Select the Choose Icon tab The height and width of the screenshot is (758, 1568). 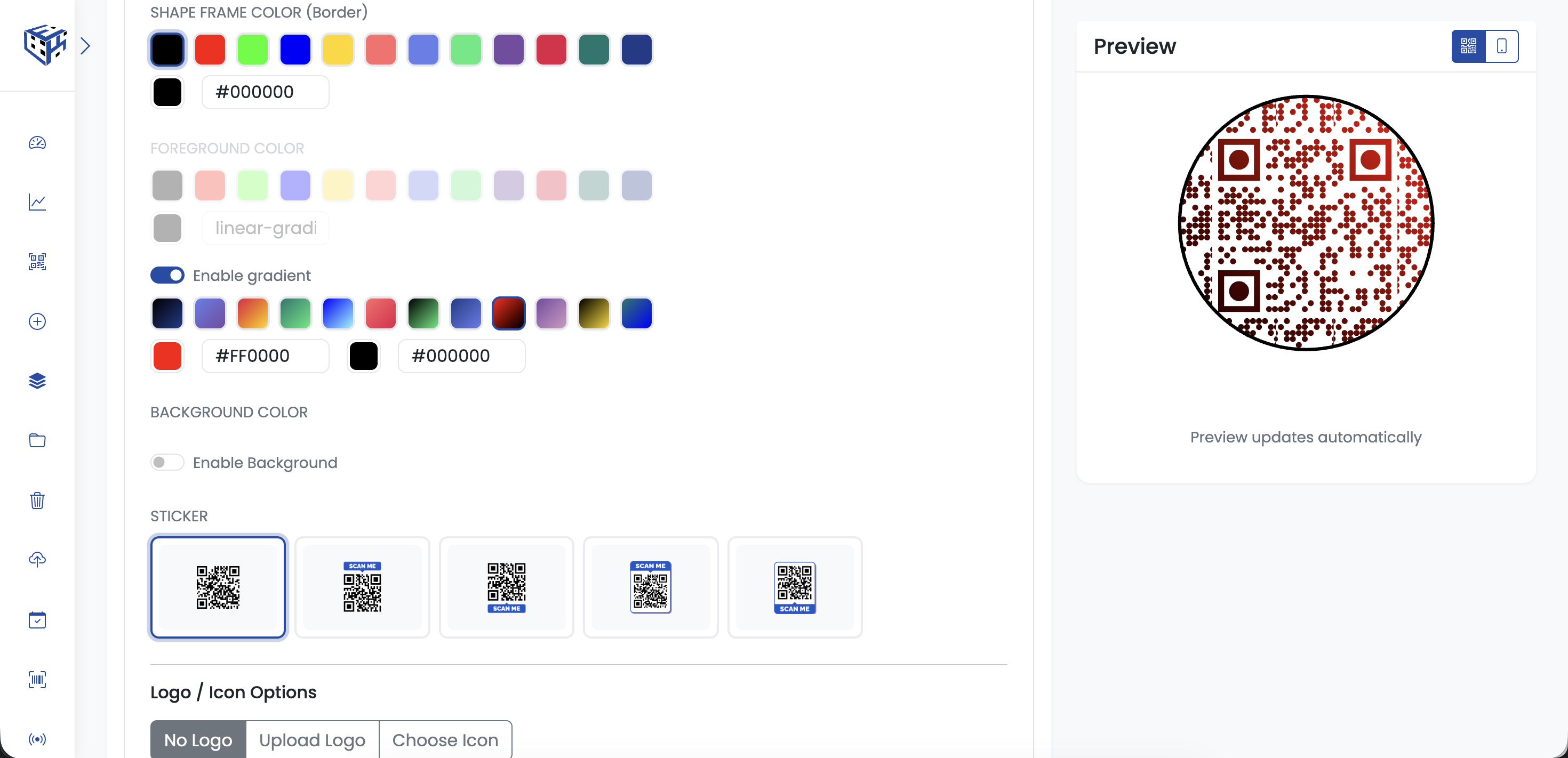point(445,740)
